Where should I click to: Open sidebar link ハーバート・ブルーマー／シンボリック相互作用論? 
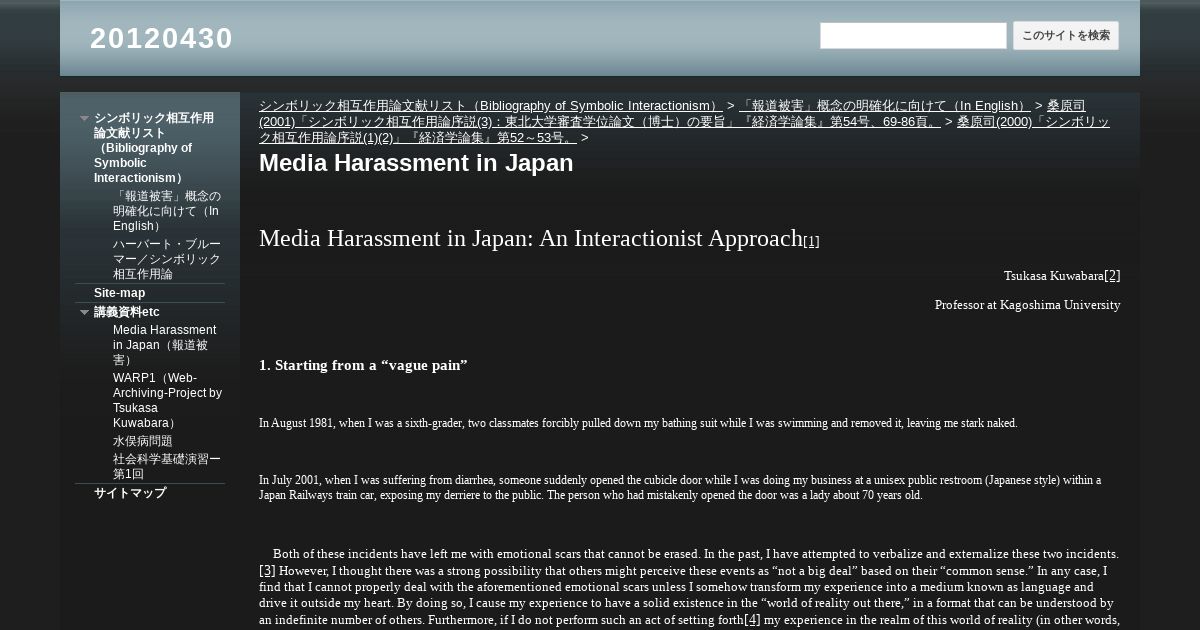click(x=167, y=259)
